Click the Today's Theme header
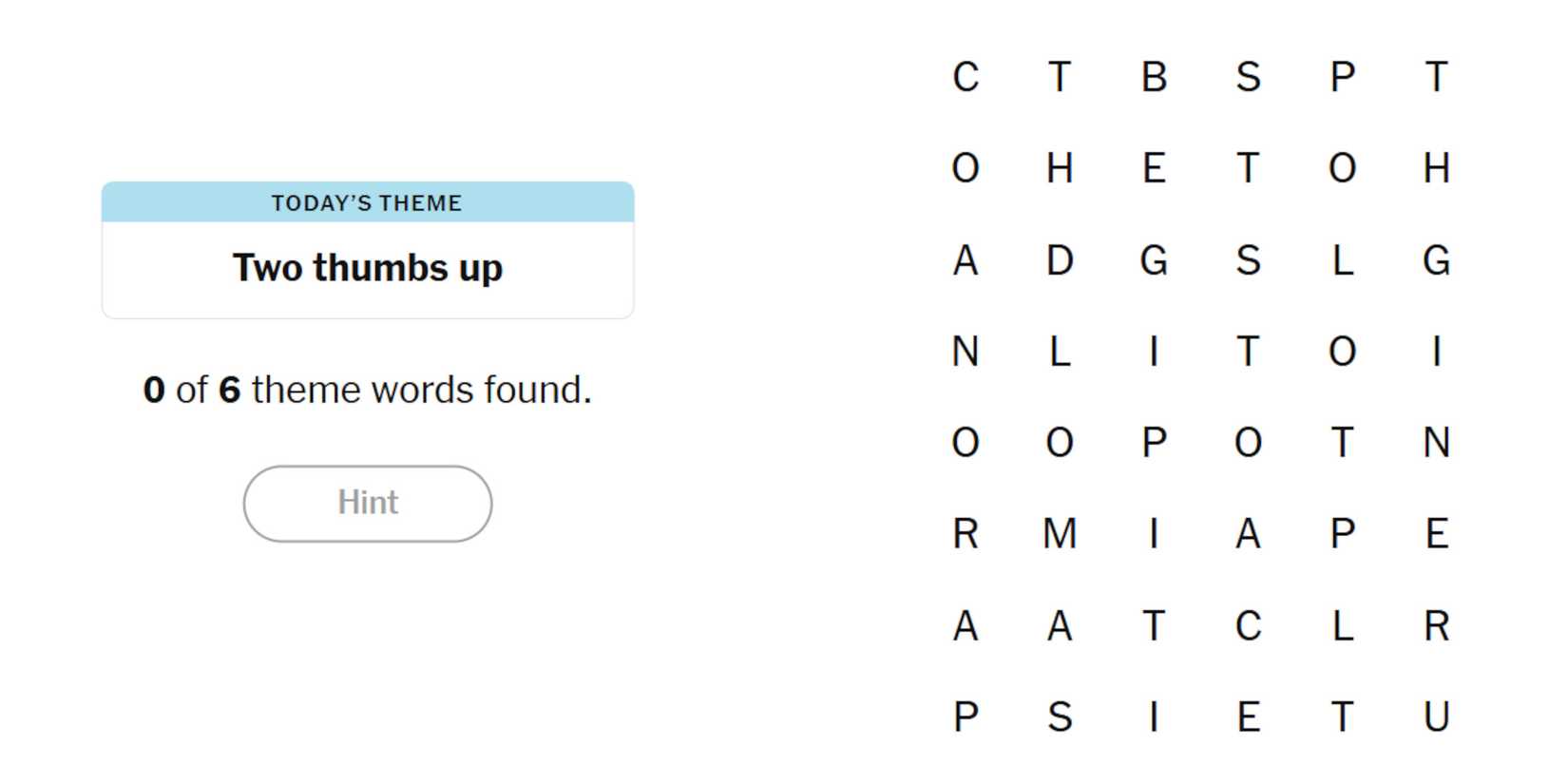This screenshot has height=784, width=1568. (368, 202)
